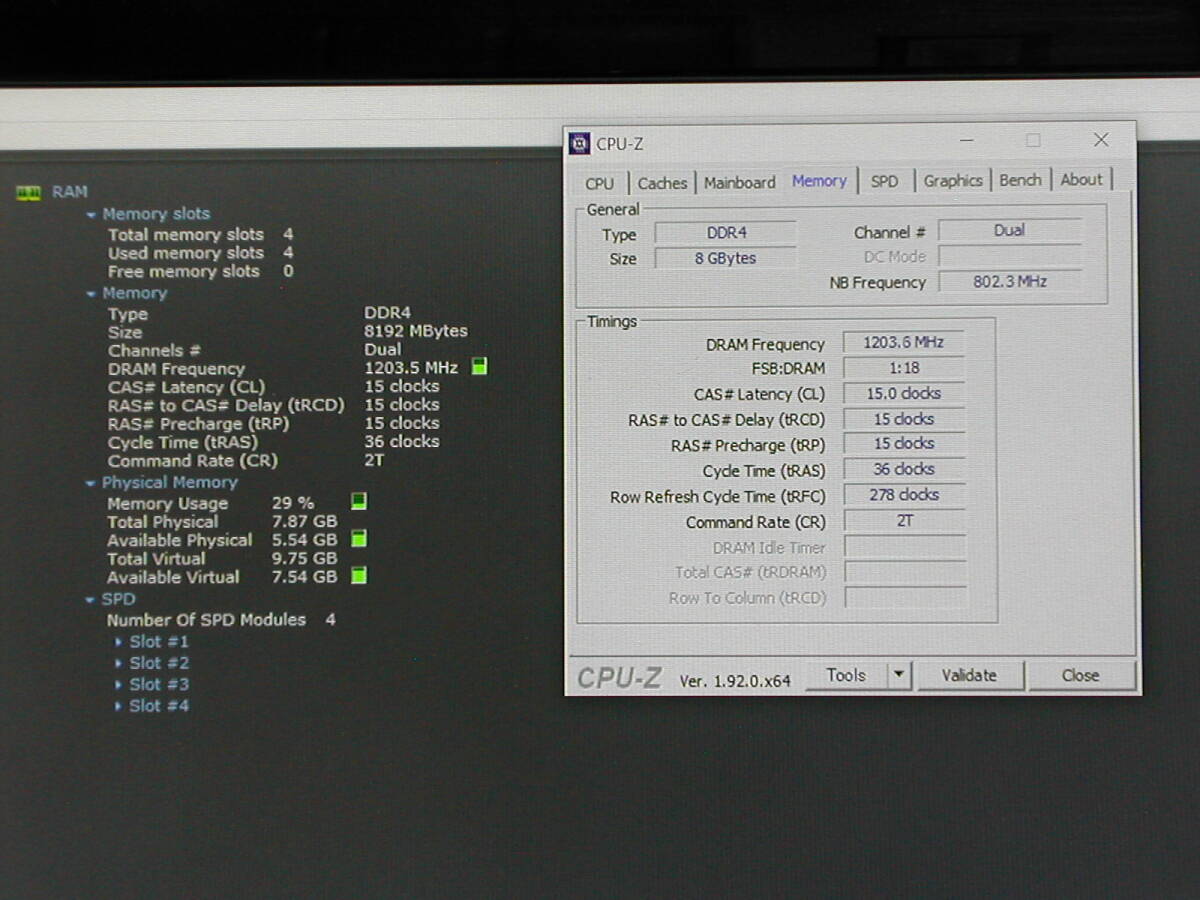Open the SPD tab in CPU-Z
The height and width of the screenshot is (900, 1200).
tap(884, 182)
